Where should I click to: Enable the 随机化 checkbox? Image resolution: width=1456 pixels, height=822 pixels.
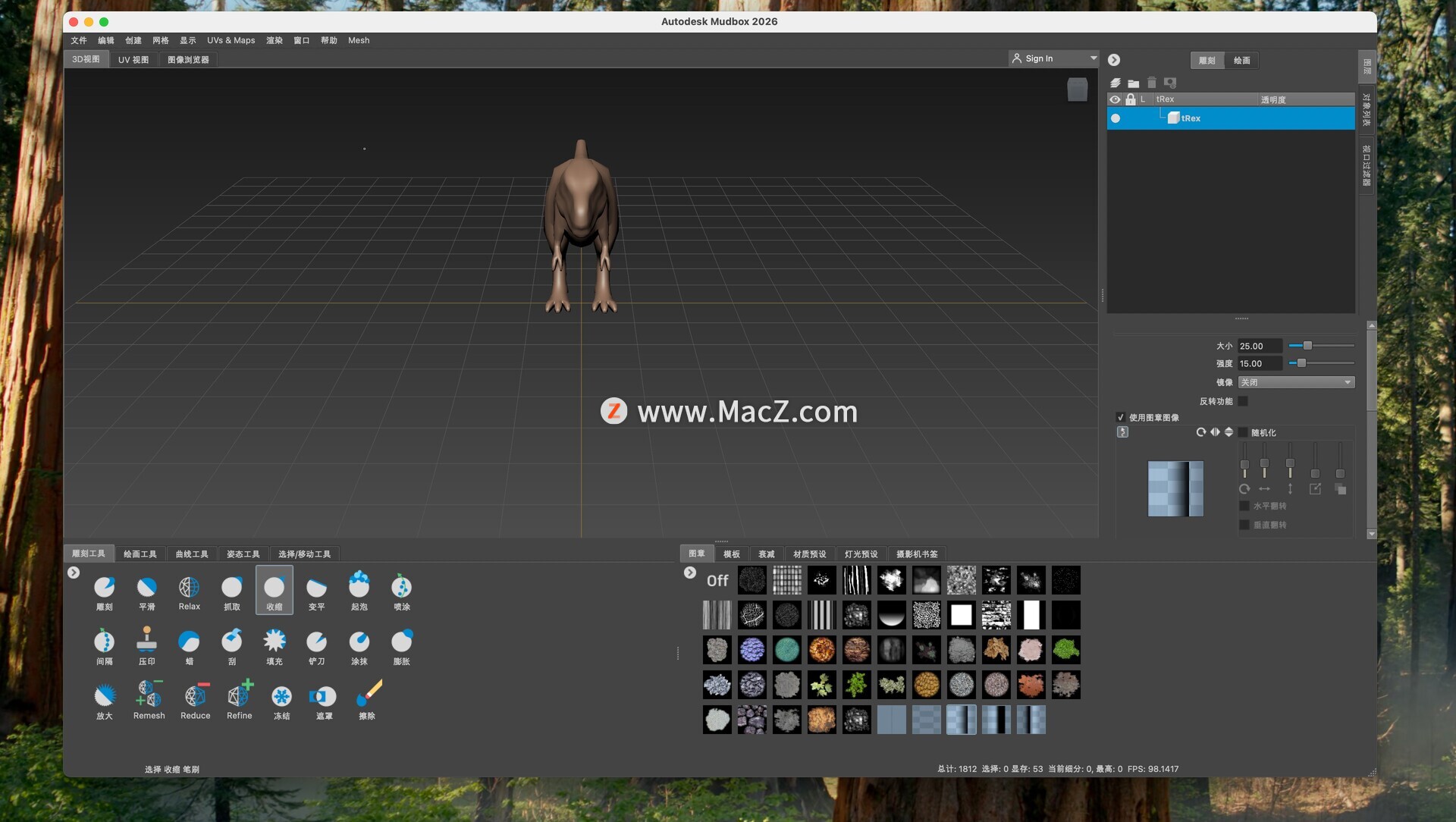(1243, 432)
